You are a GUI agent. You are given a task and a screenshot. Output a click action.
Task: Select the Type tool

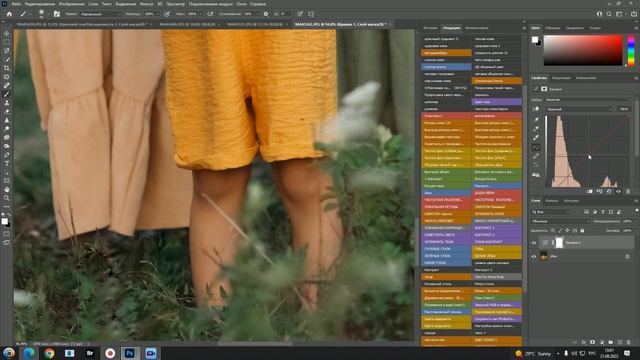7,163
